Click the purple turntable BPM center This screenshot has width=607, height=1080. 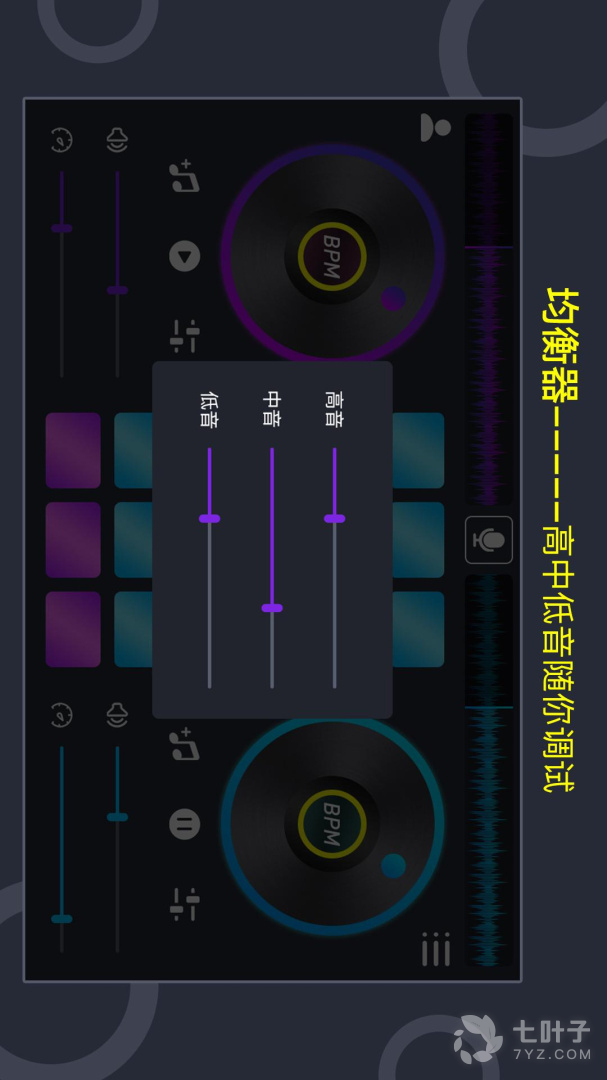click(x=332, y=256)
